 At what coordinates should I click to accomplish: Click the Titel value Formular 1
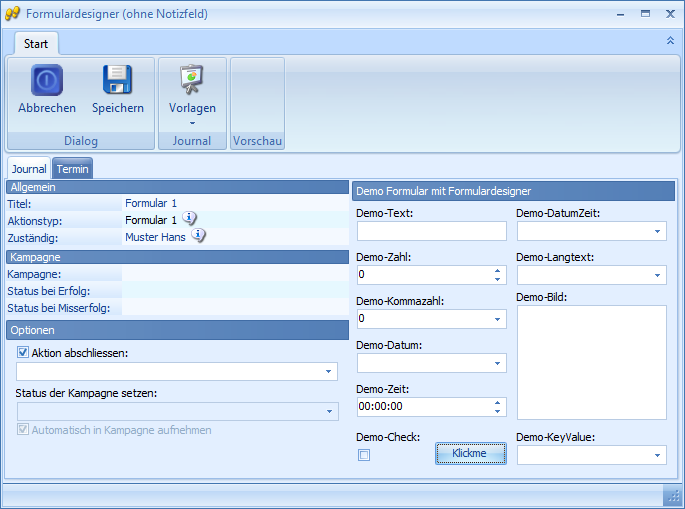[x=151, y=203]
